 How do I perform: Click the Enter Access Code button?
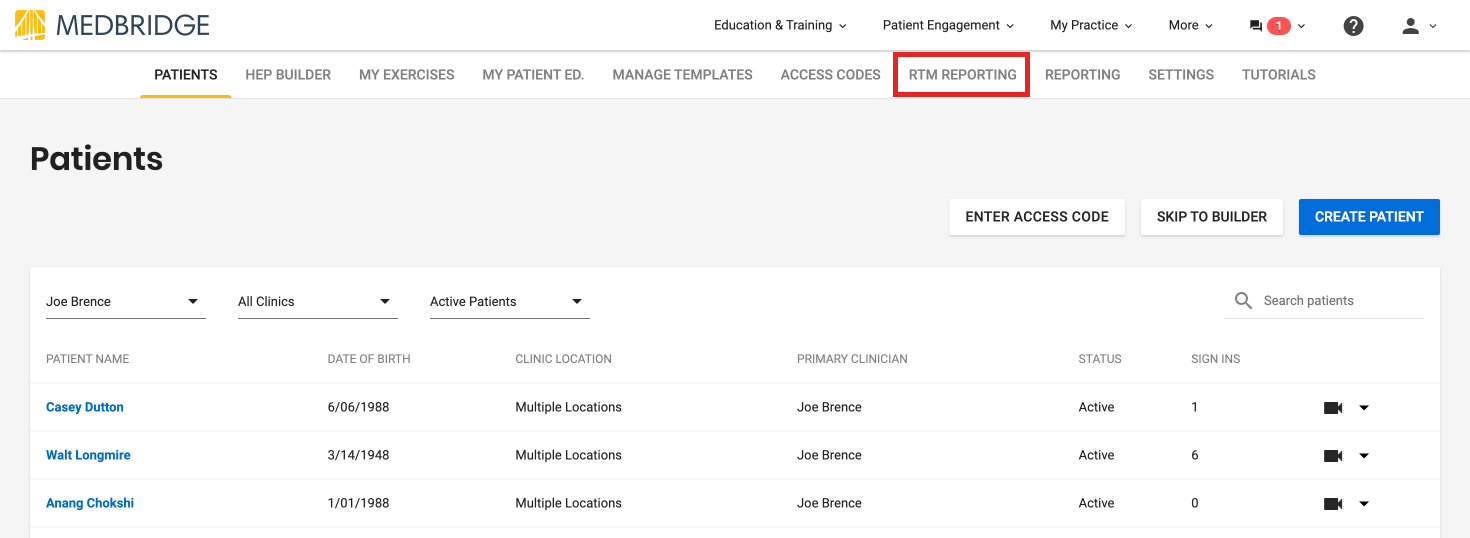click(x=1037, y=217)
